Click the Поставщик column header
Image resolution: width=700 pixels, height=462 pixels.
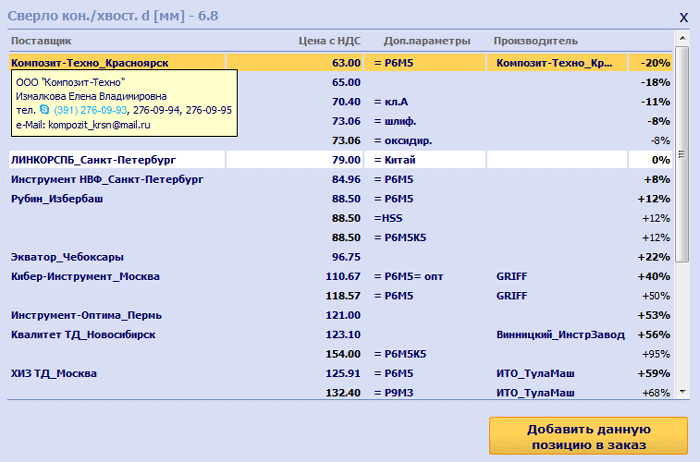click(41, 41)
